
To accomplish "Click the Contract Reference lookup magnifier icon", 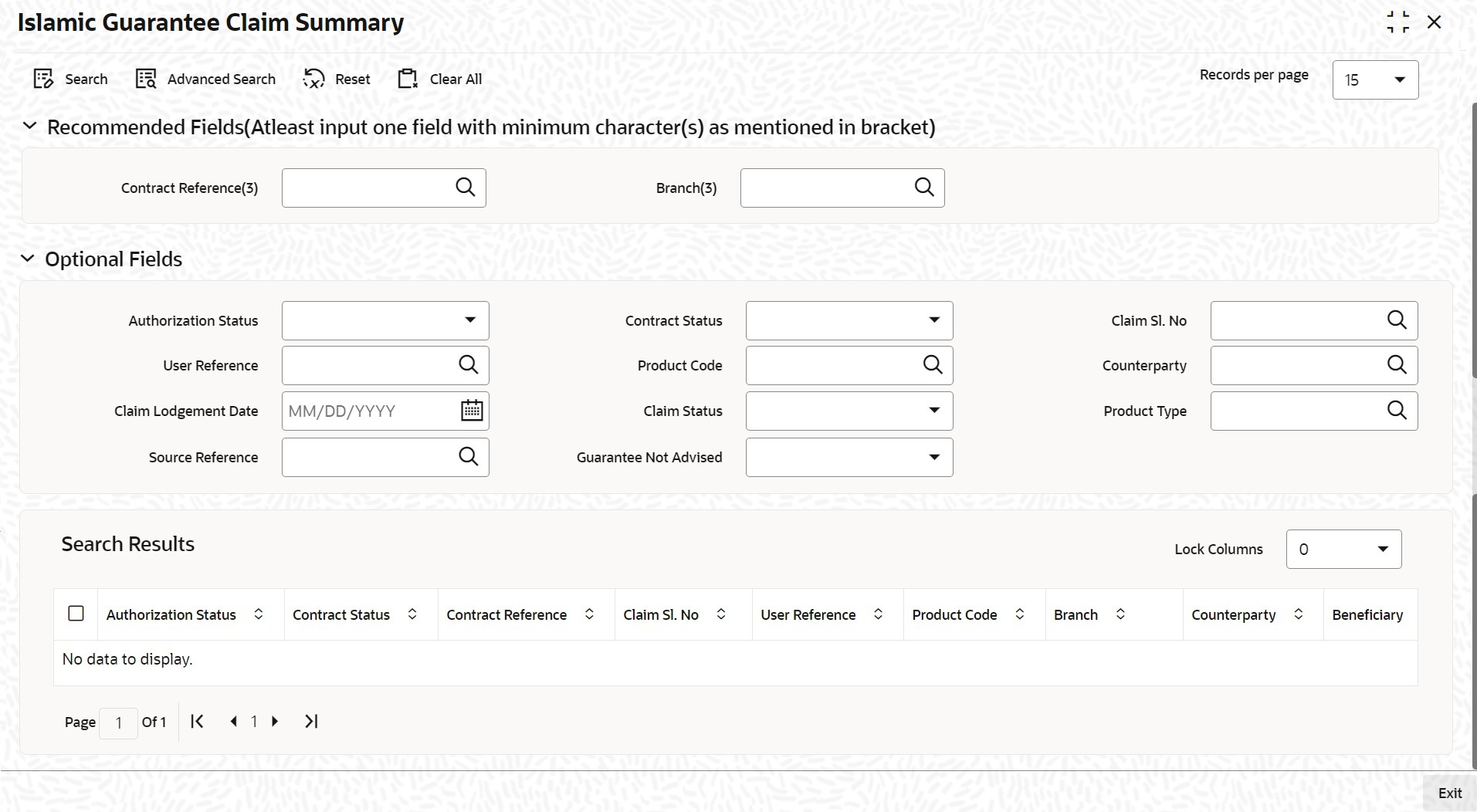I will click(465, 188).
